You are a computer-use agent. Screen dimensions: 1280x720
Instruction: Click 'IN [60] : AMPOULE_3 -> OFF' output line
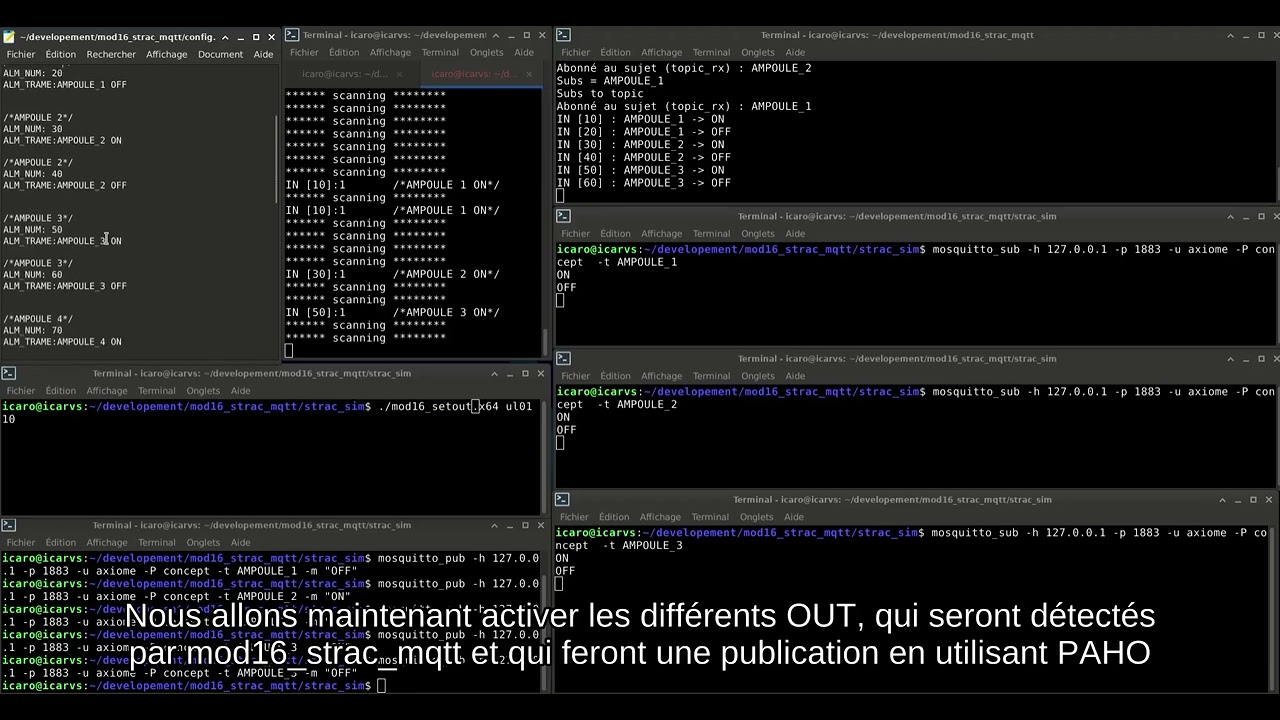[x=644, y=183]
